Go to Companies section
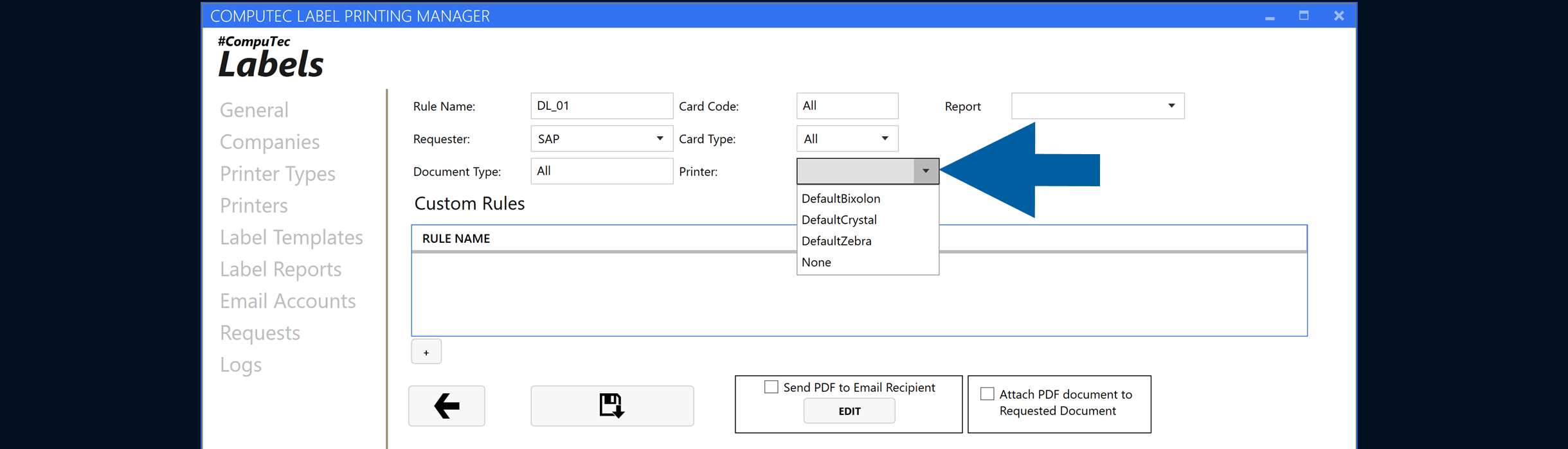 [269, 142]
